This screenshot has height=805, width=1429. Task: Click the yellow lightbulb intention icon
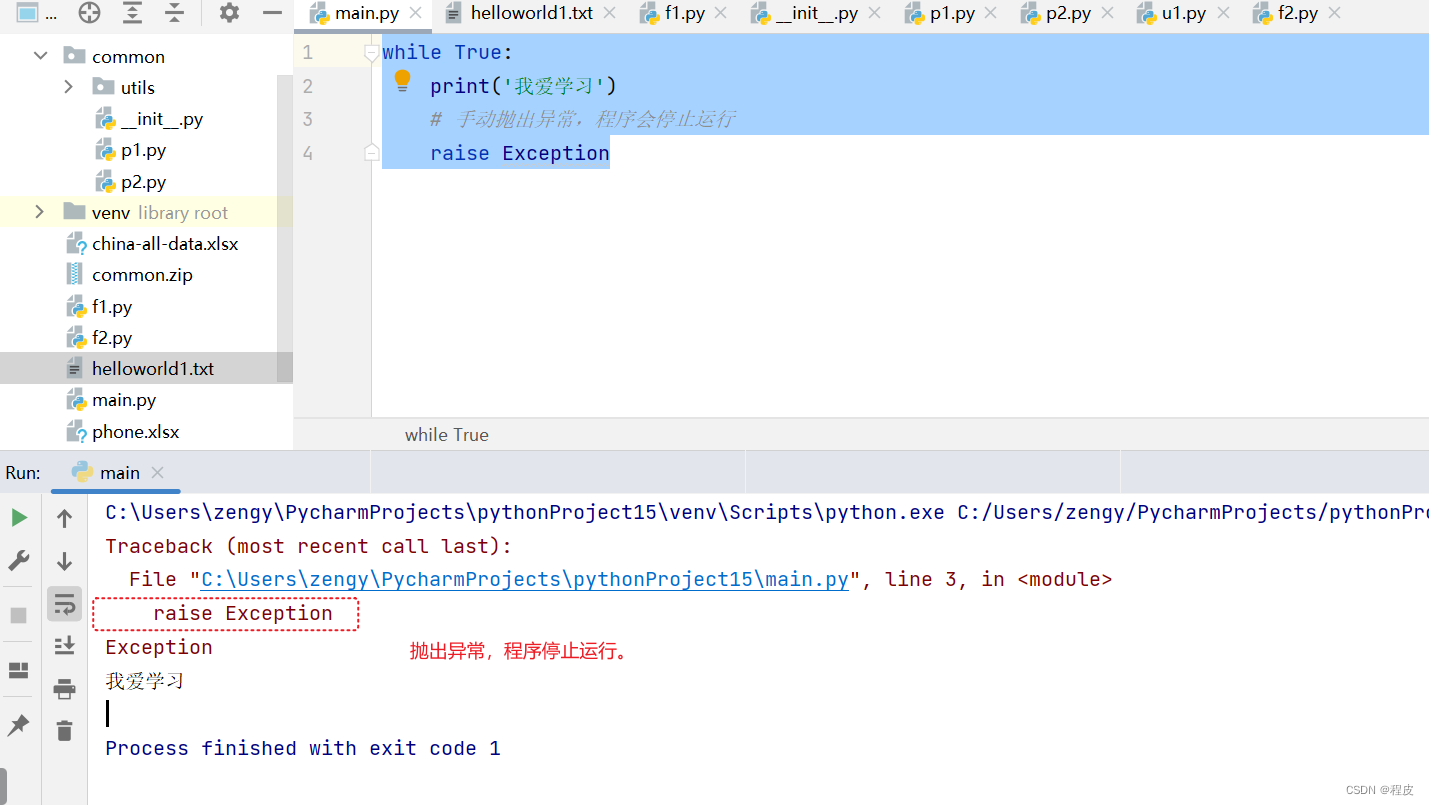[x=403, y=82]
